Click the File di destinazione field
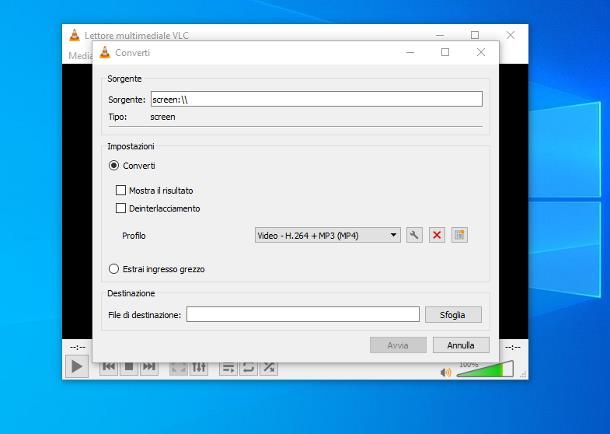 point(303,314)
